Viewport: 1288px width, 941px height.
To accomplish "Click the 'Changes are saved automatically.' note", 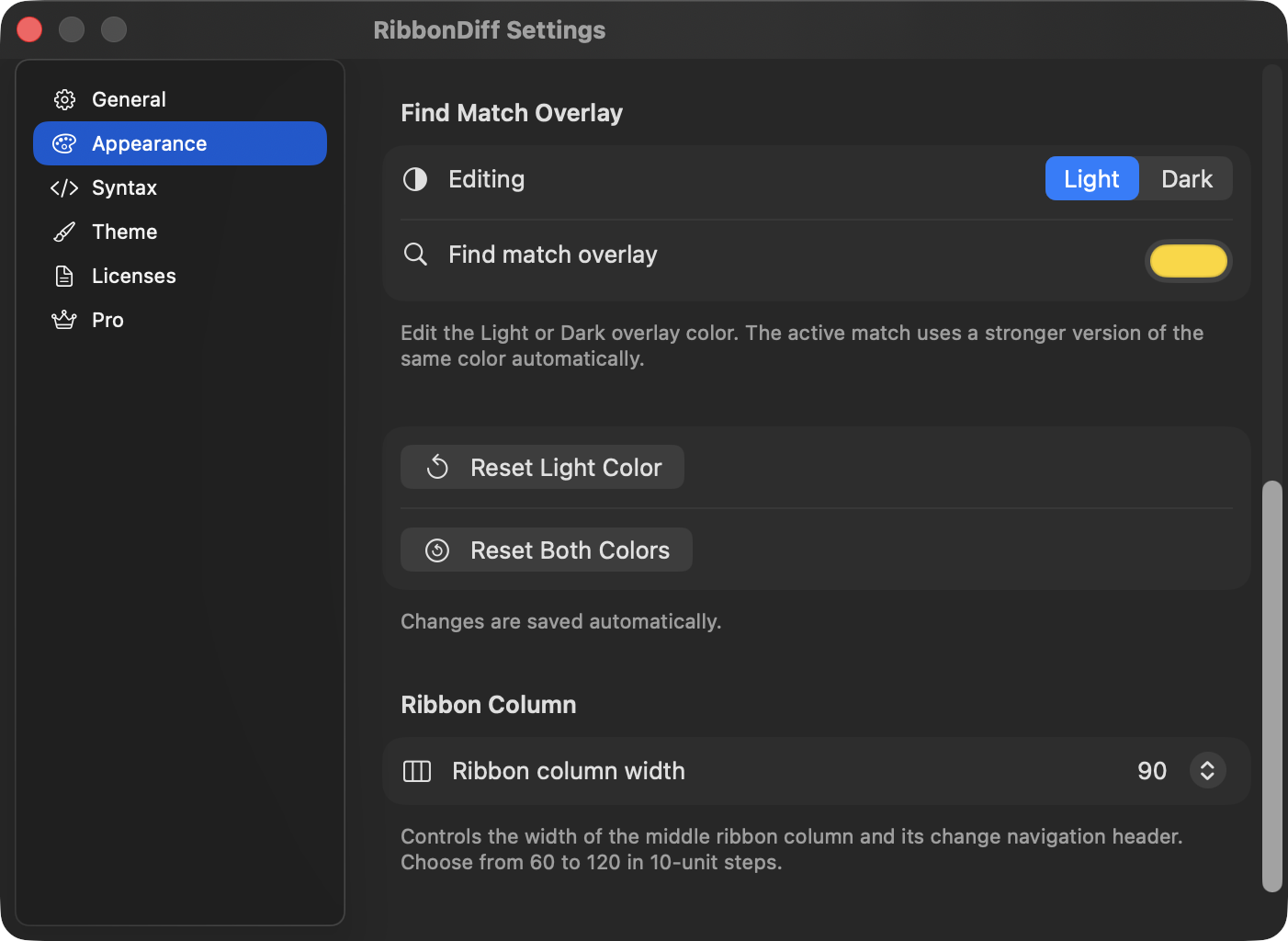I will pos(560,621).
